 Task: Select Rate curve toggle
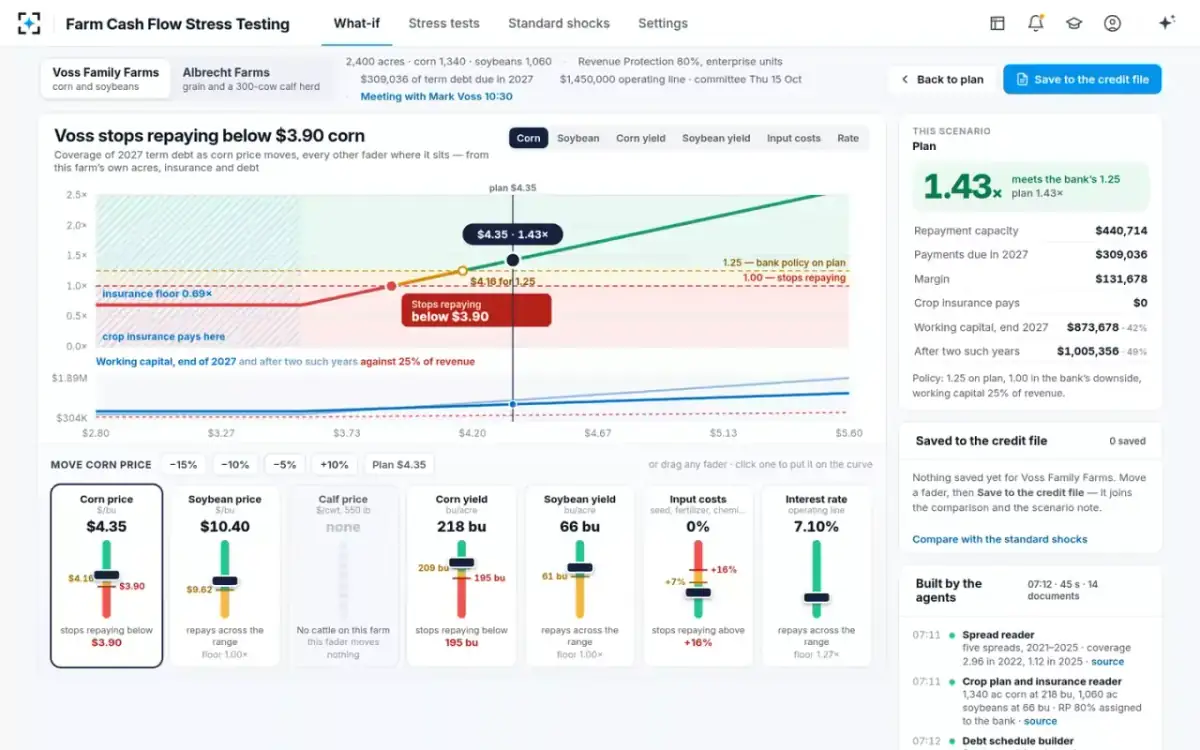[848, 138]
